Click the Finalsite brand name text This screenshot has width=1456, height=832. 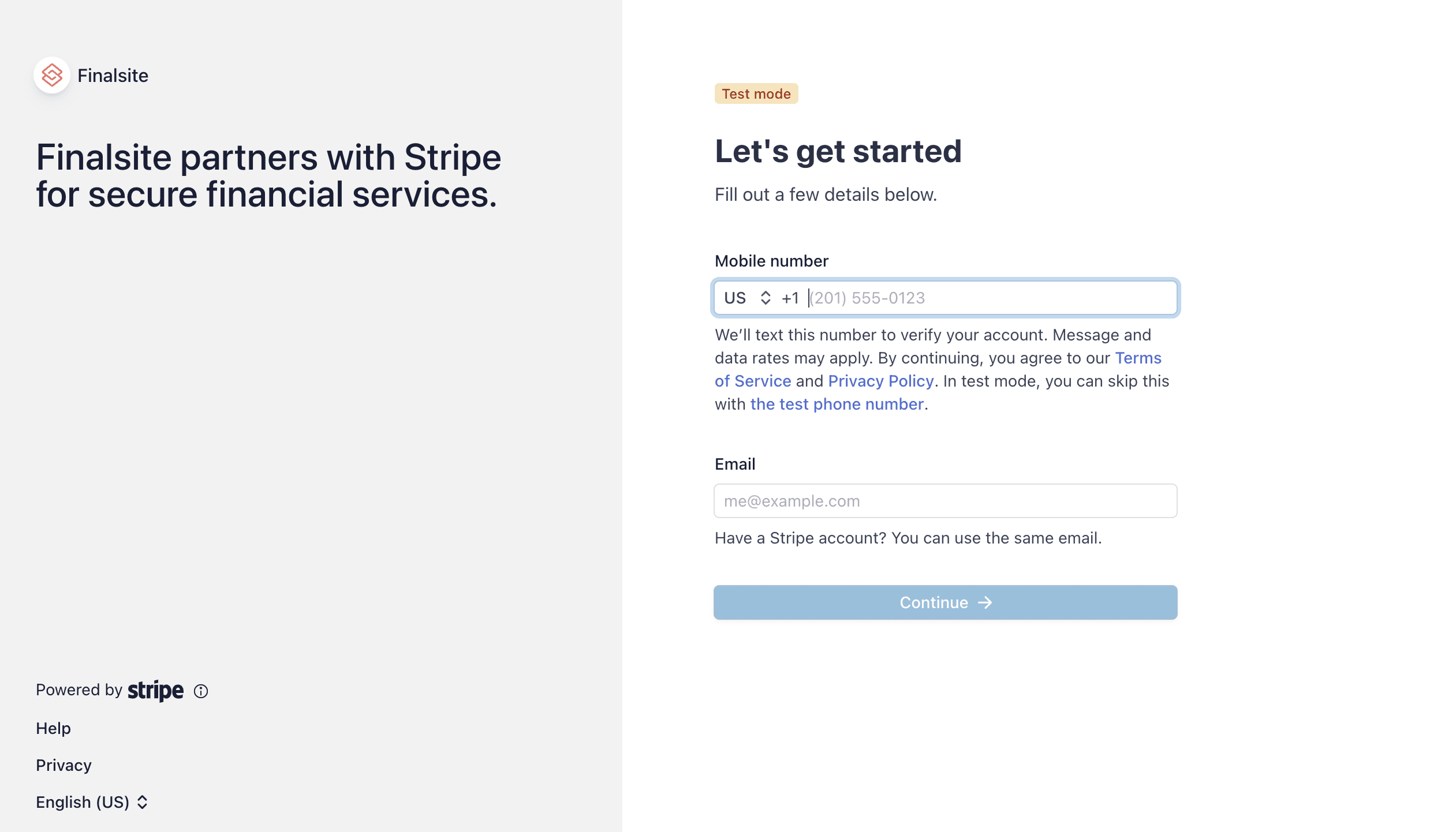point(113,76)
